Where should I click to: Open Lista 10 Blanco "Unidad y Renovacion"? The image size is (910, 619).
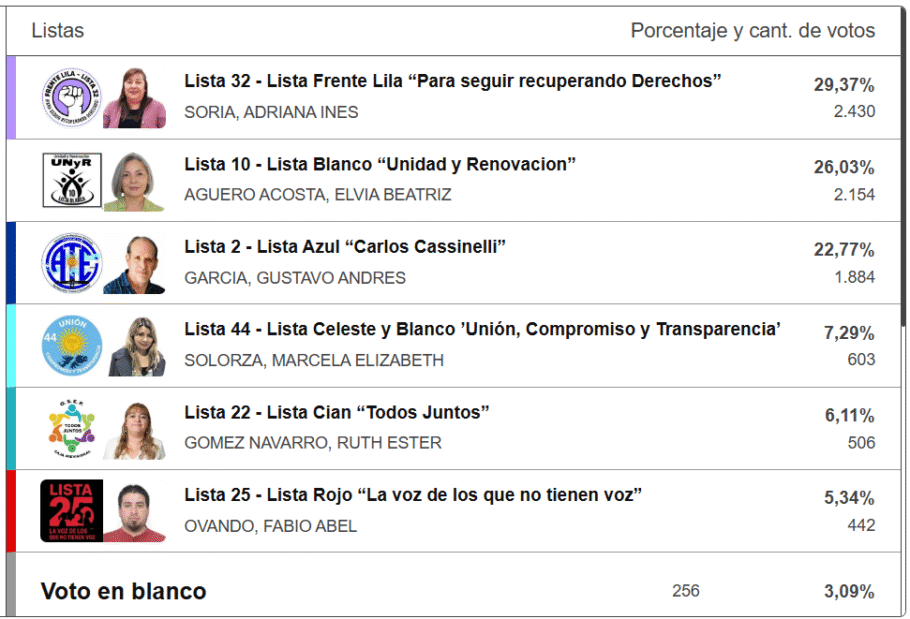click(x=380, y=164)
